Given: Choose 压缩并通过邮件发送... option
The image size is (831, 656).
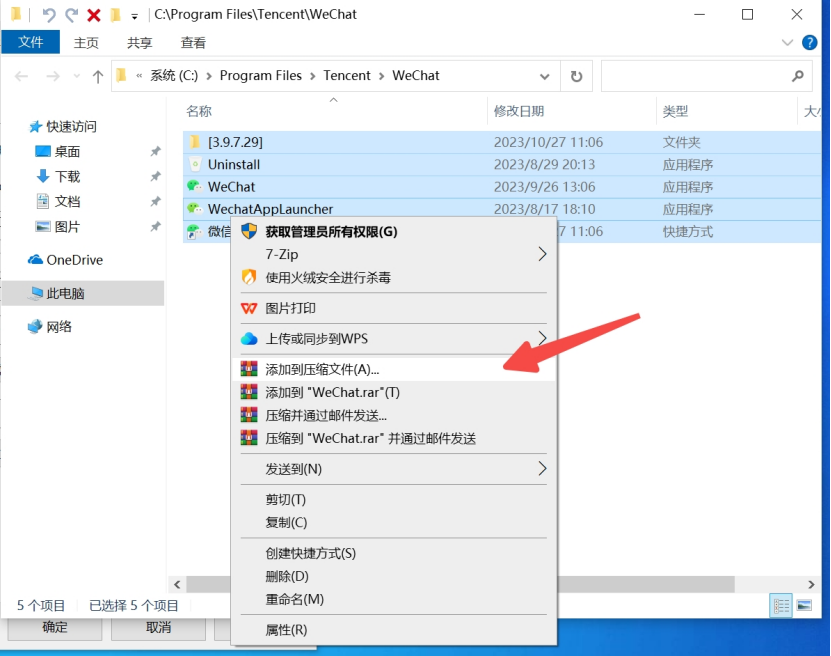Looking at the screenshot, I should tap(393, 415).
